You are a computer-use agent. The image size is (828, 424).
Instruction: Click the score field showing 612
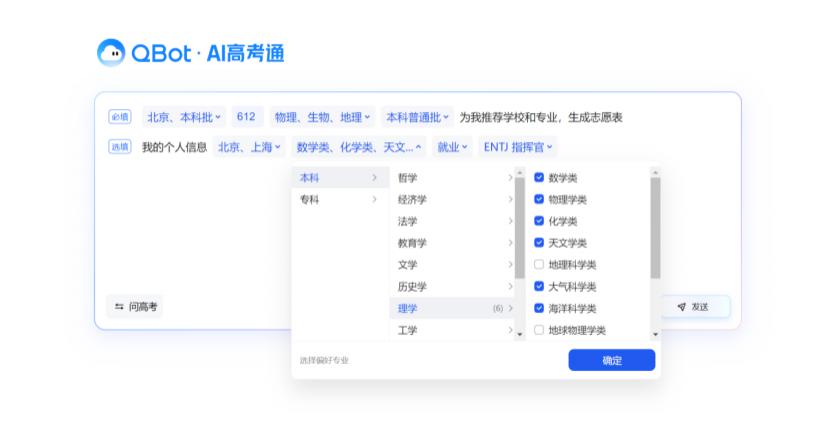(247, 117)
